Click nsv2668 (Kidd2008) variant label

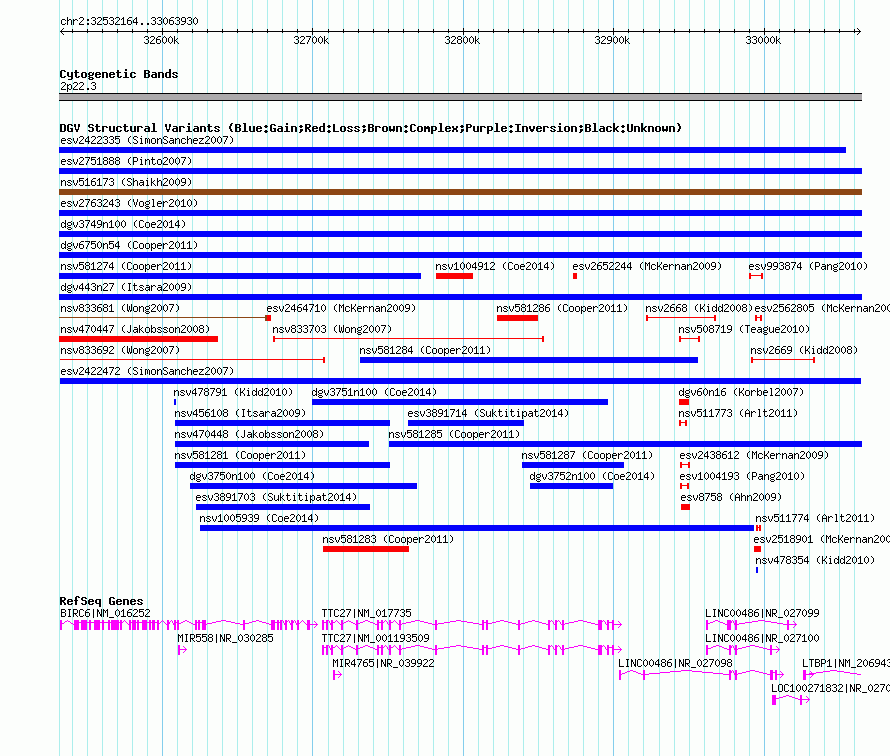[699, 308]
